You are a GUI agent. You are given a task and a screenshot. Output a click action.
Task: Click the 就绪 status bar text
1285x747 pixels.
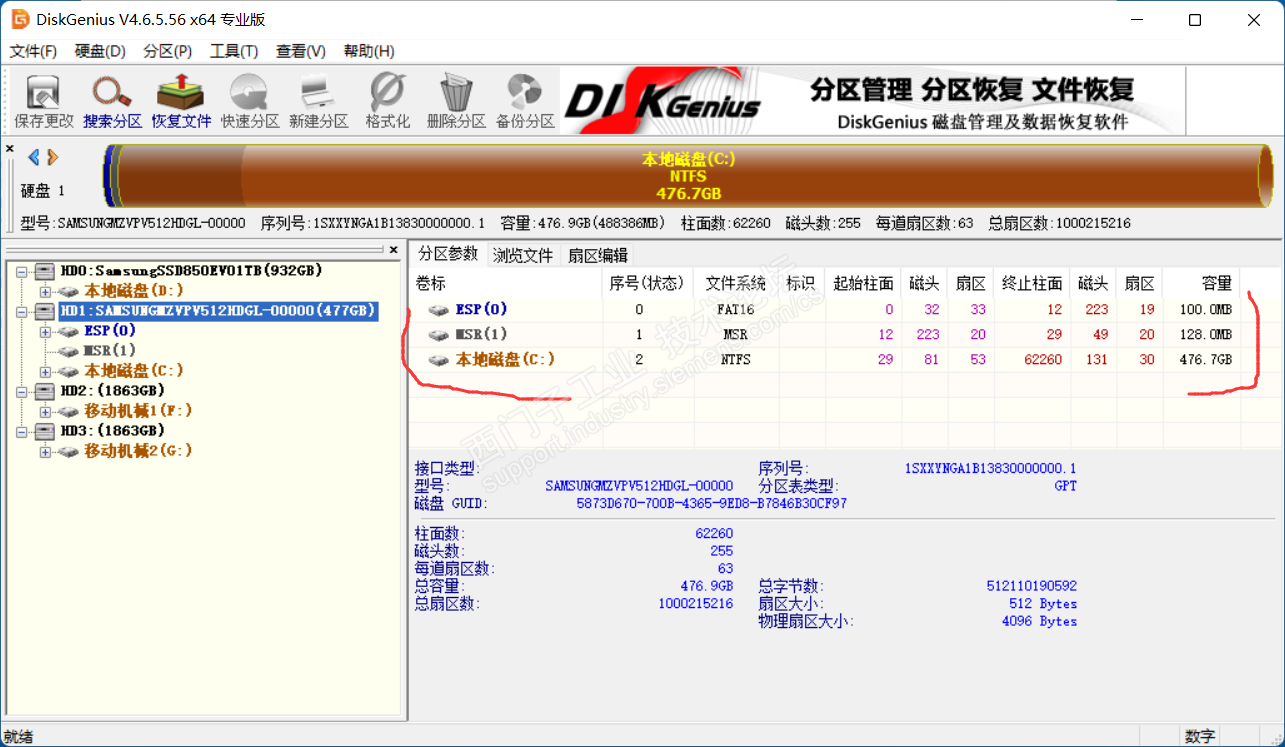pyautogui.click(x=19, y=737)
